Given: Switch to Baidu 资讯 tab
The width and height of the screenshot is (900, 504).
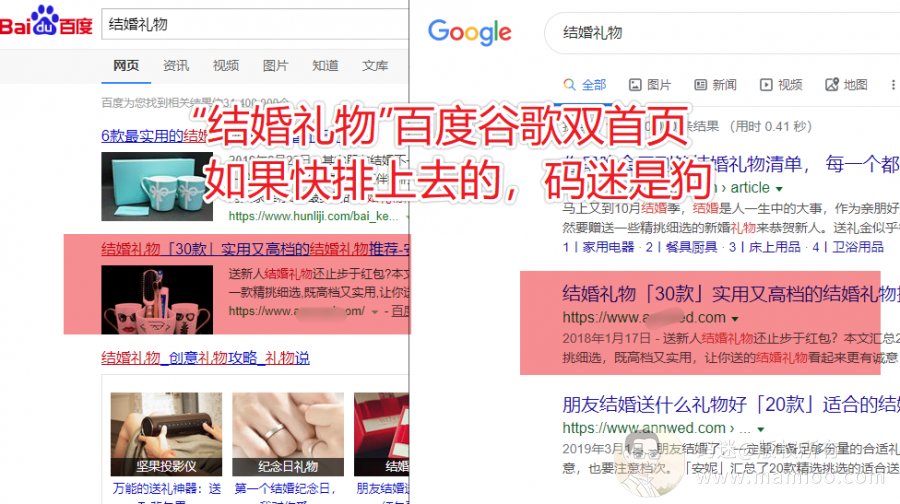Looking at the screenshot, I should (176, 65).
